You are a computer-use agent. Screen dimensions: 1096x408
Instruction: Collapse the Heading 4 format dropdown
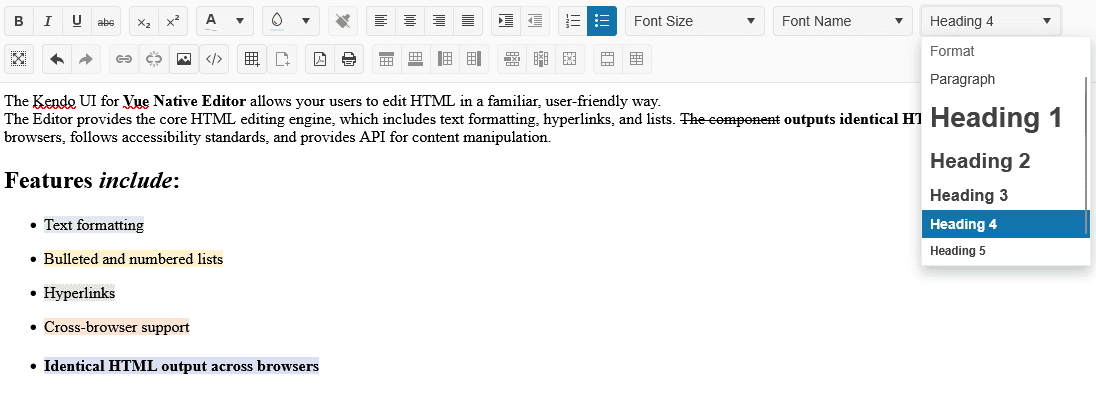coord(991,21)
